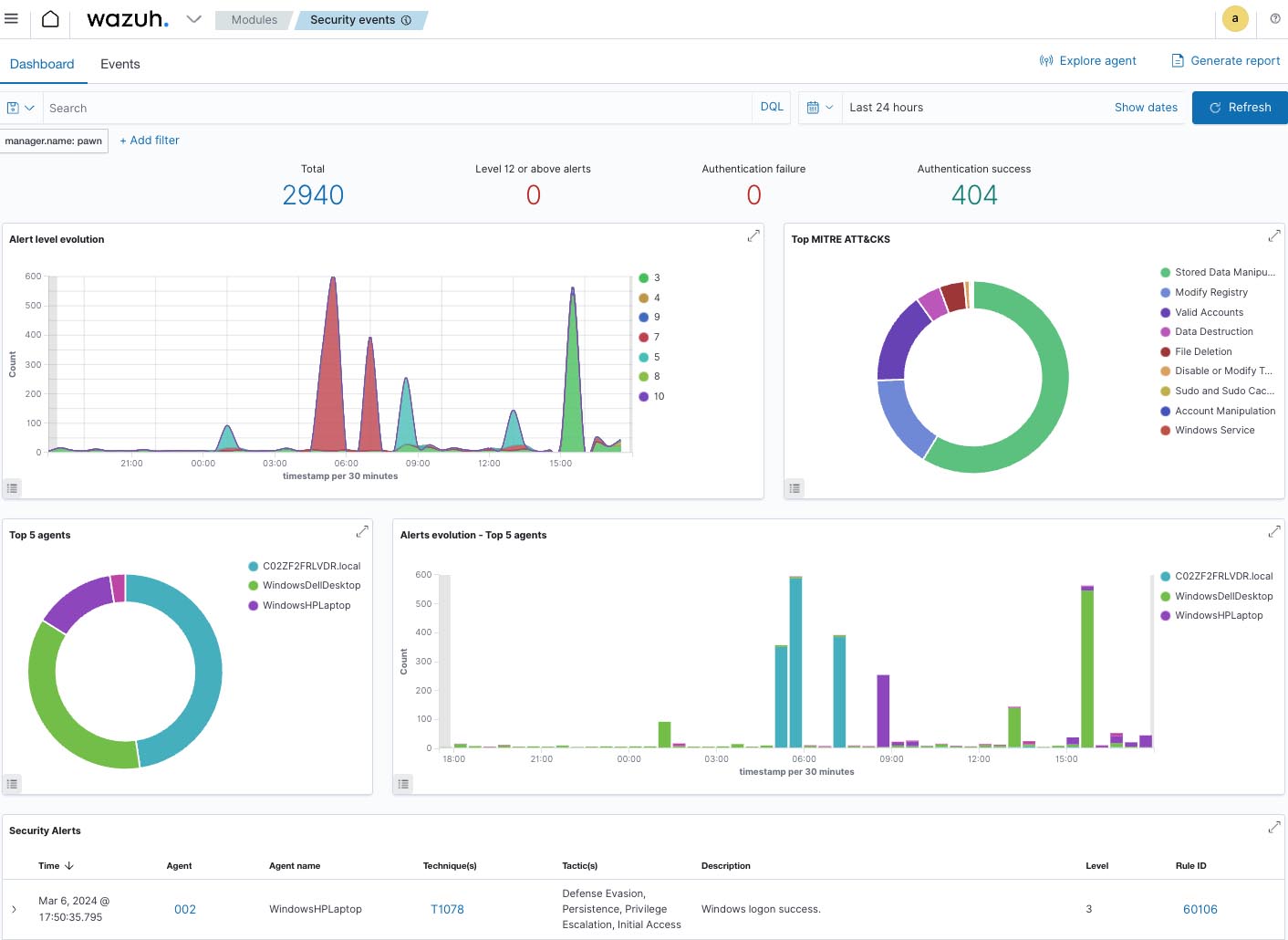Open agent 002 link

185,909
